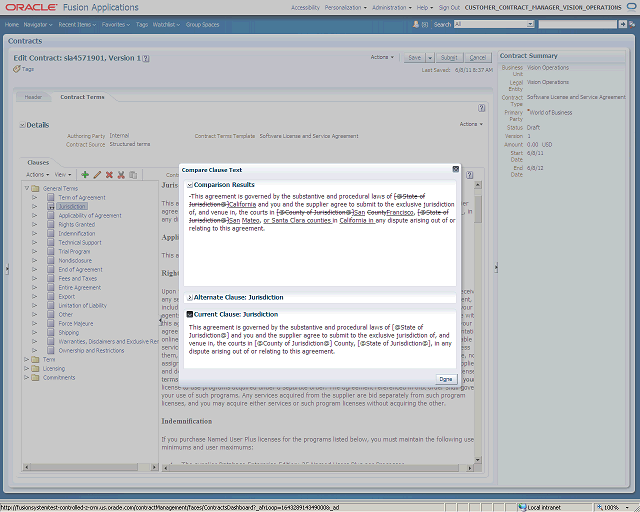Expand the Fees and Taxes clause node
Viewport: 640px width, 512px height.
coord(35,278)
